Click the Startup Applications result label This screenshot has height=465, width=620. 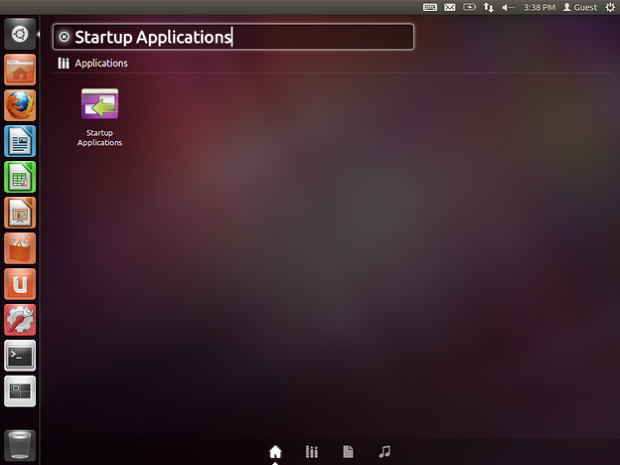tap(100, 138)
